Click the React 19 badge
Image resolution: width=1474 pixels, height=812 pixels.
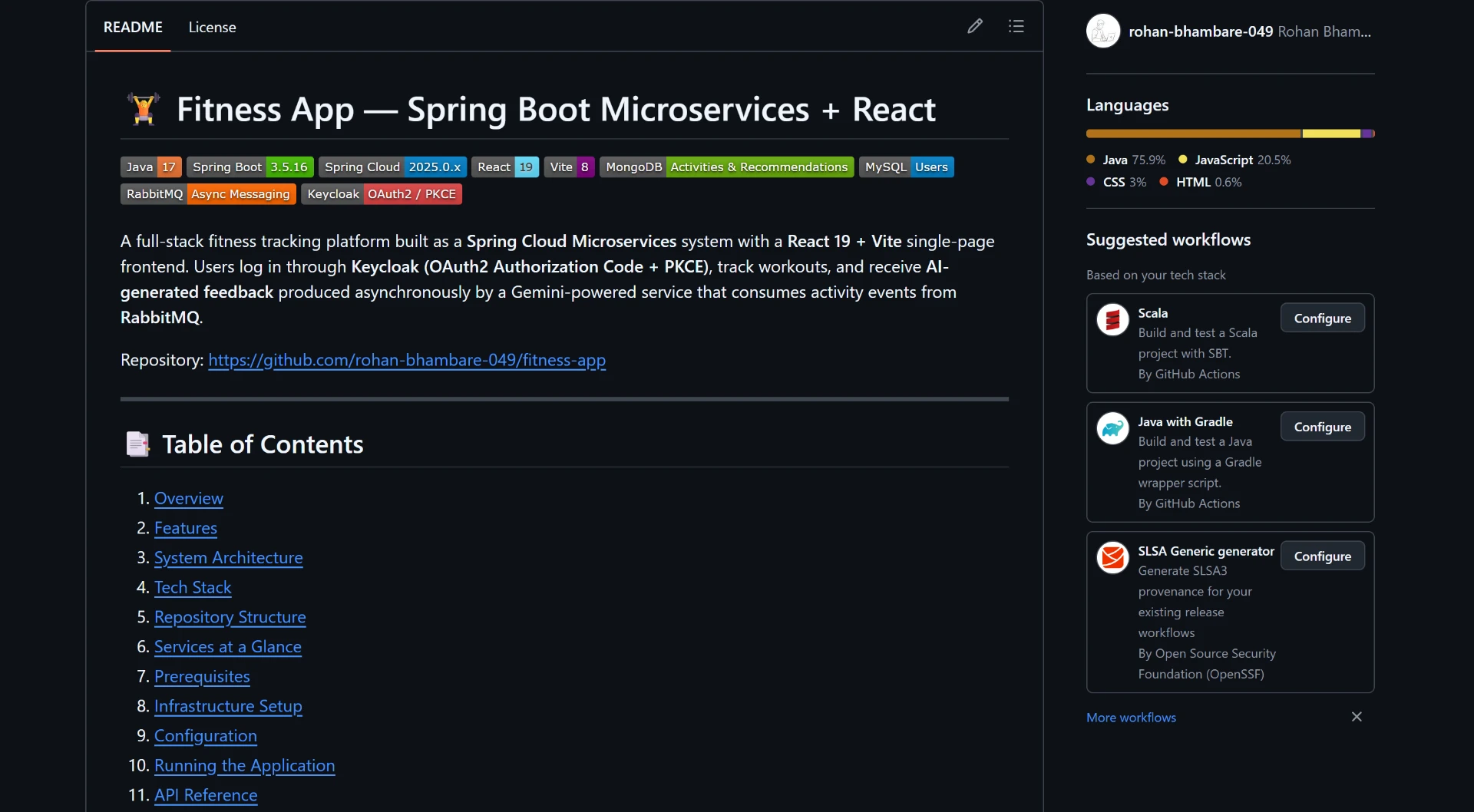(x=505, y=167)
